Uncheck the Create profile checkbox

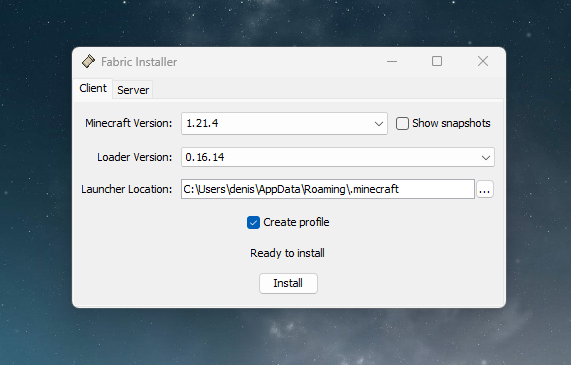click(x=253, y=222)
